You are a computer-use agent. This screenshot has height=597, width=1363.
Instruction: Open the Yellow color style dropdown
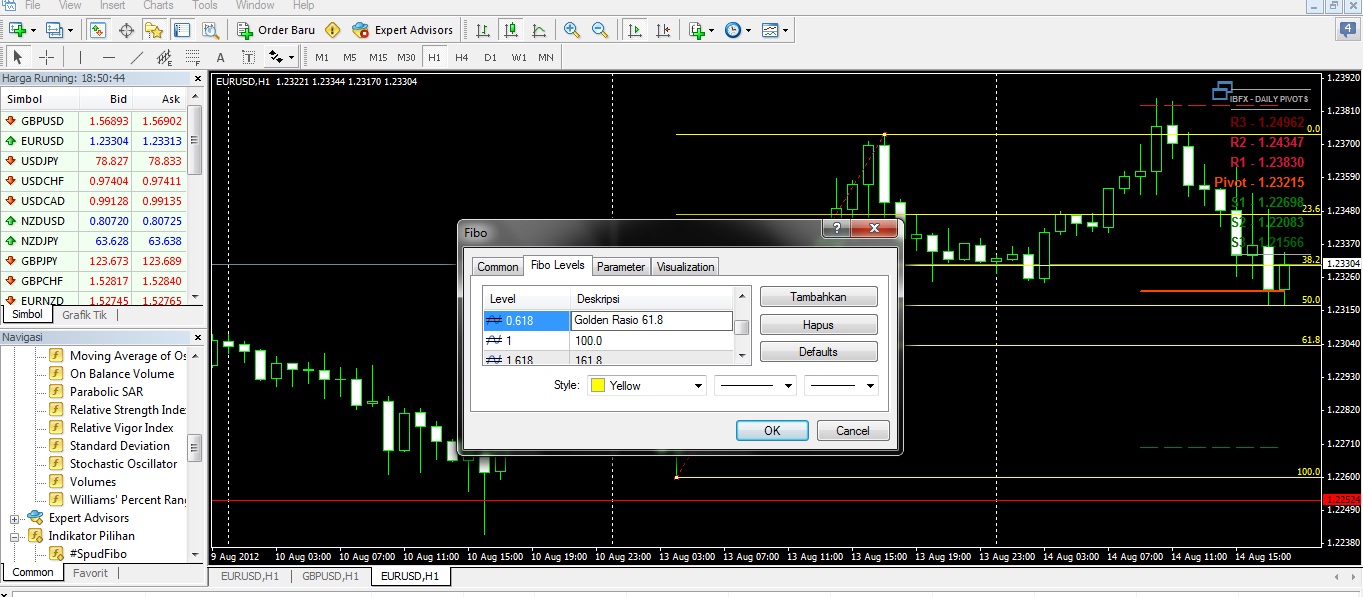point(647,385)
